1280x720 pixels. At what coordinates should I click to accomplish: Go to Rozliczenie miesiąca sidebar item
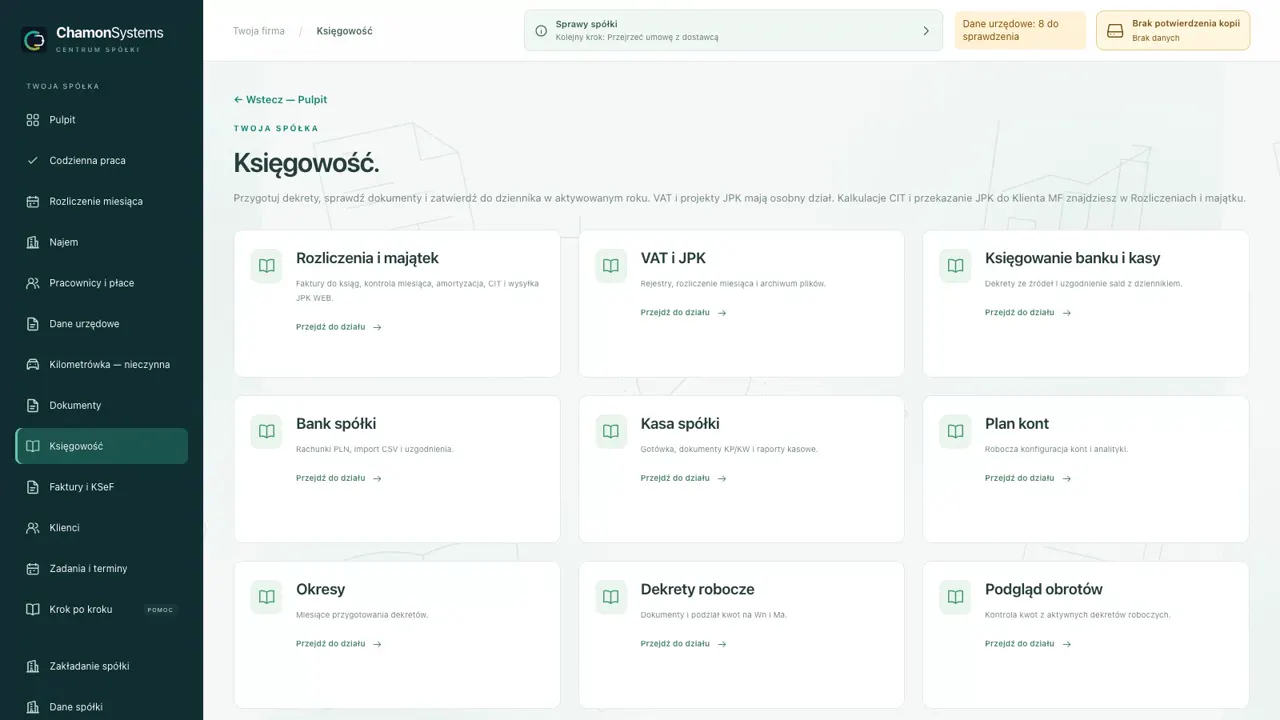click(102, 201)
